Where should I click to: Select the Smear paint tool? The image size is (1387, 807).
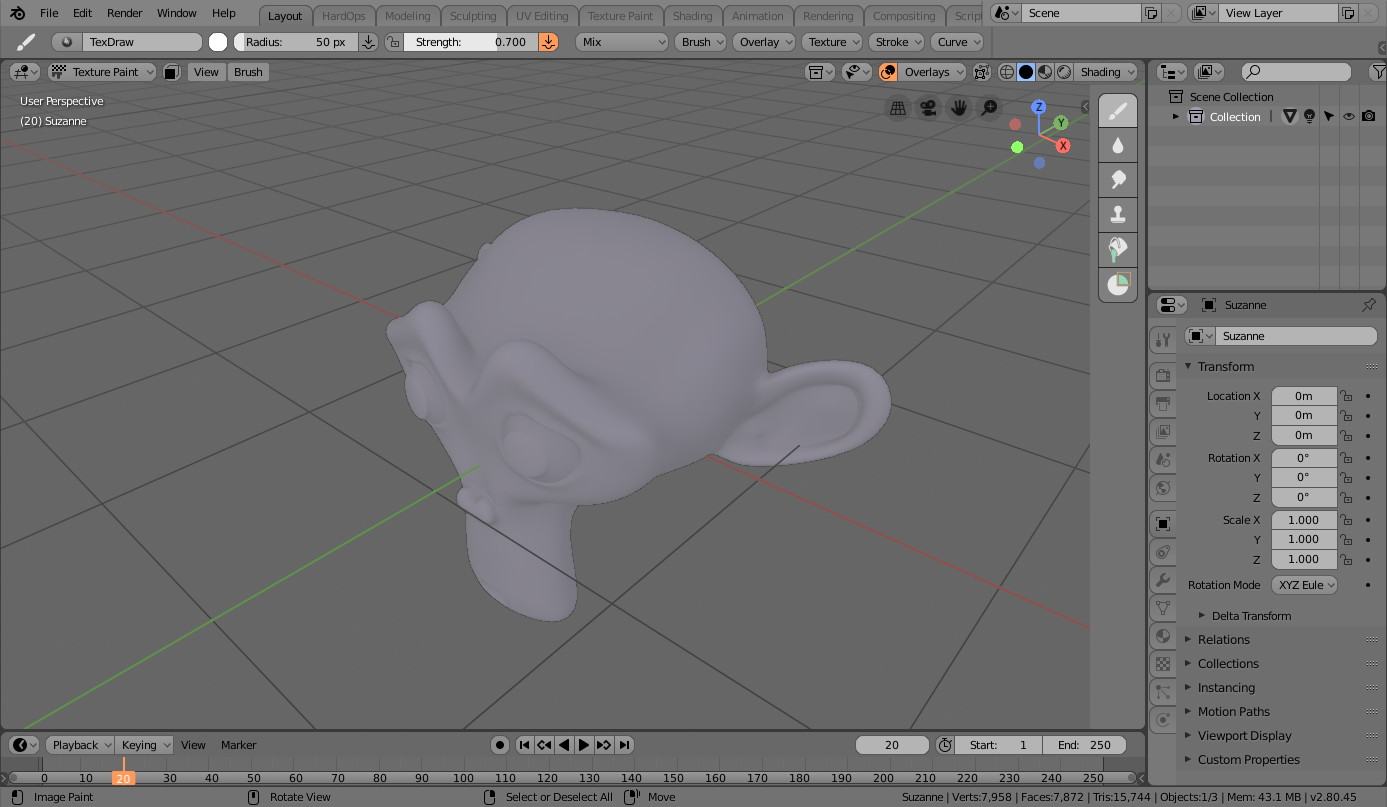pos(1118,180)
